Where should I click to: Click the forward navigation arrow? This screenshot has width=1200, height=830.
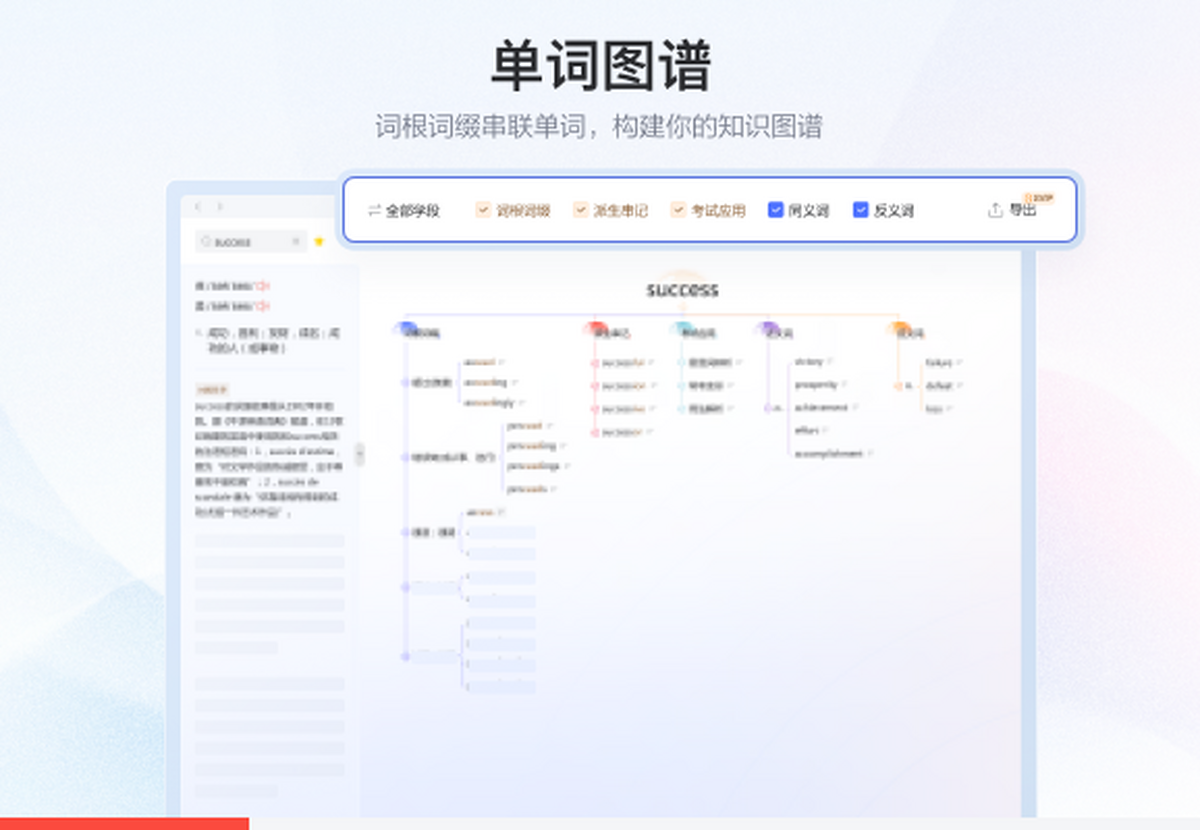point(220,207)
